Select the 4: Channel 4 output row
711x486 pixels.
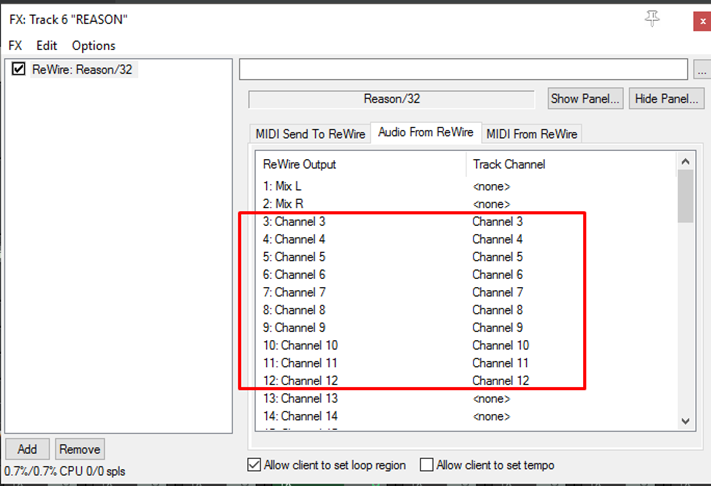[x=294, y=239]
